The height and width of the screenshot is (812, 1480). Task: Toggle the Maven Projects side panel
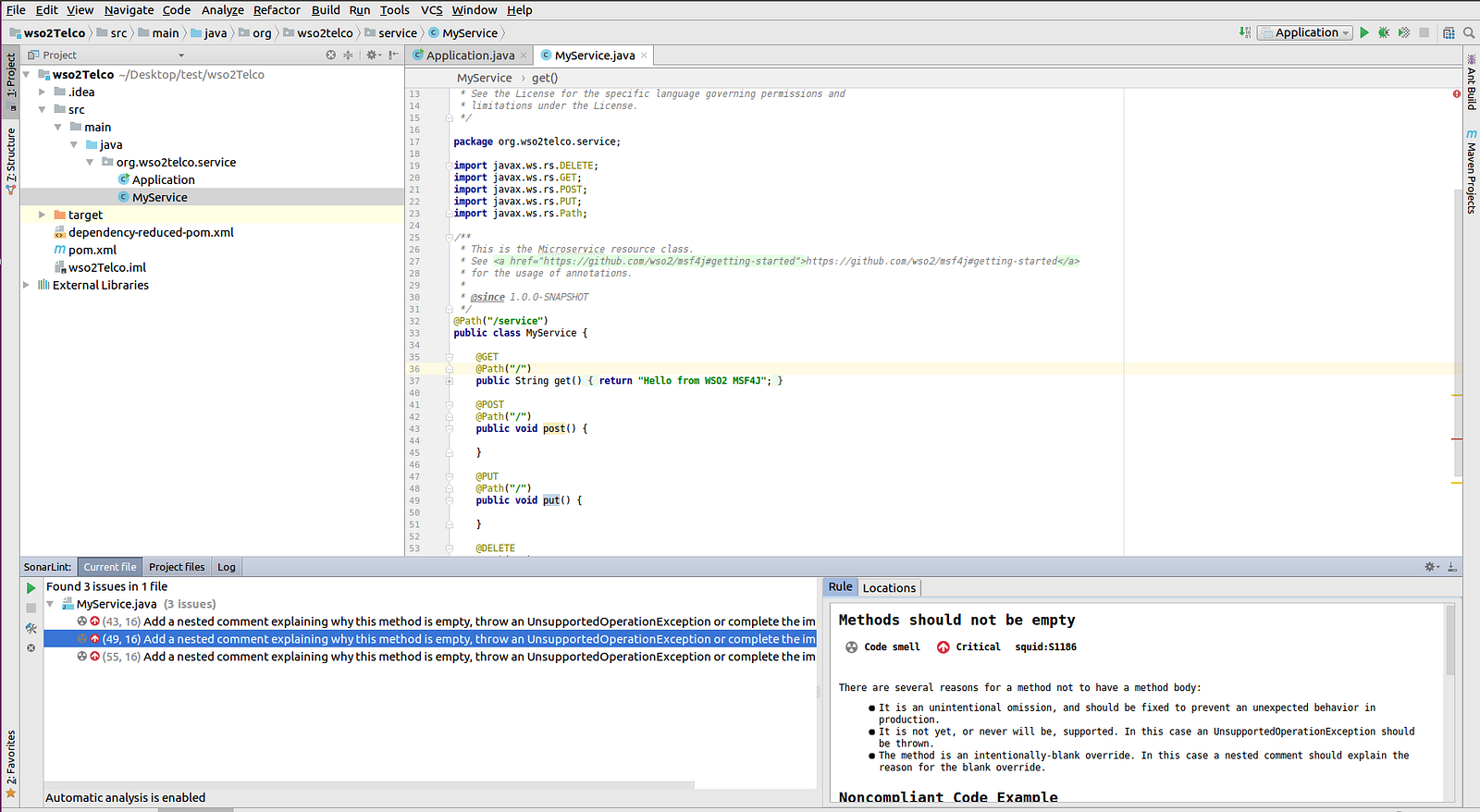point(1471,173)
